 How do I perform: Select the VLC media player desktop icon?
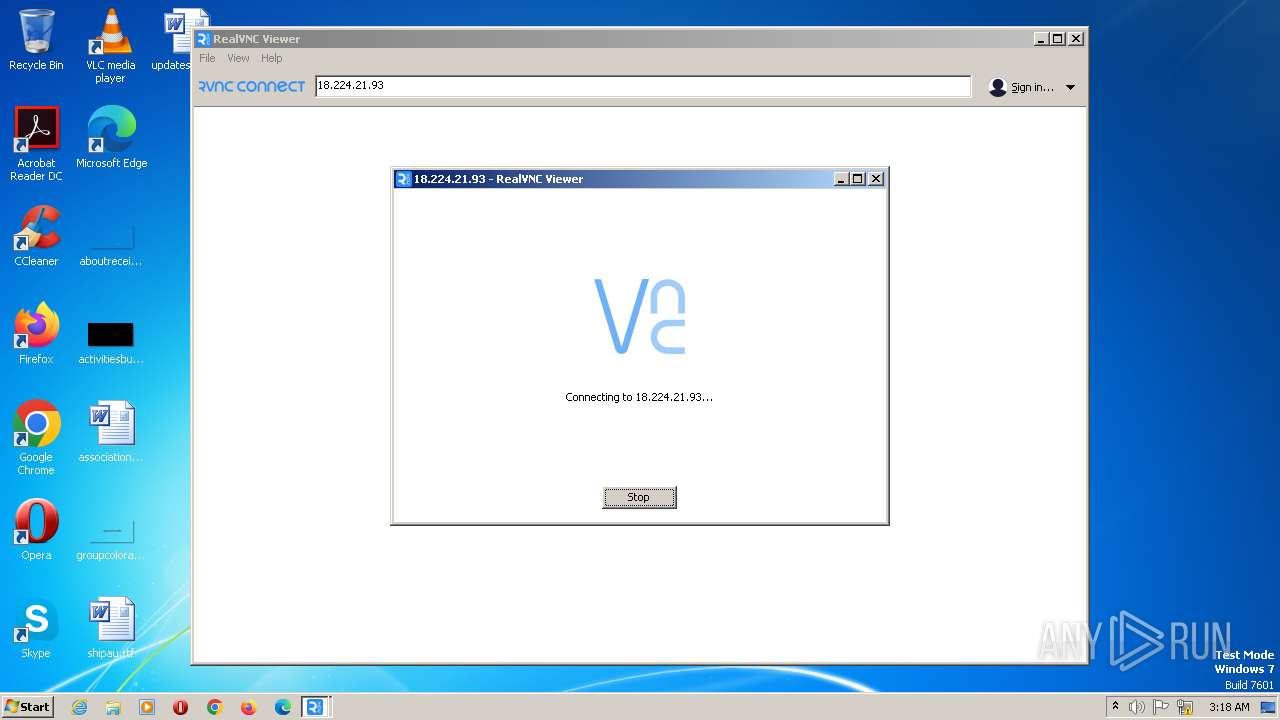110,46
